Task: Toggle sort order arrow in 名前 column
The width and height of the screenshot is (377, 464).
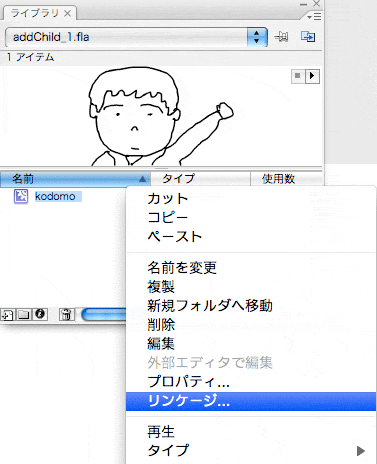Action: pos(142,179)
